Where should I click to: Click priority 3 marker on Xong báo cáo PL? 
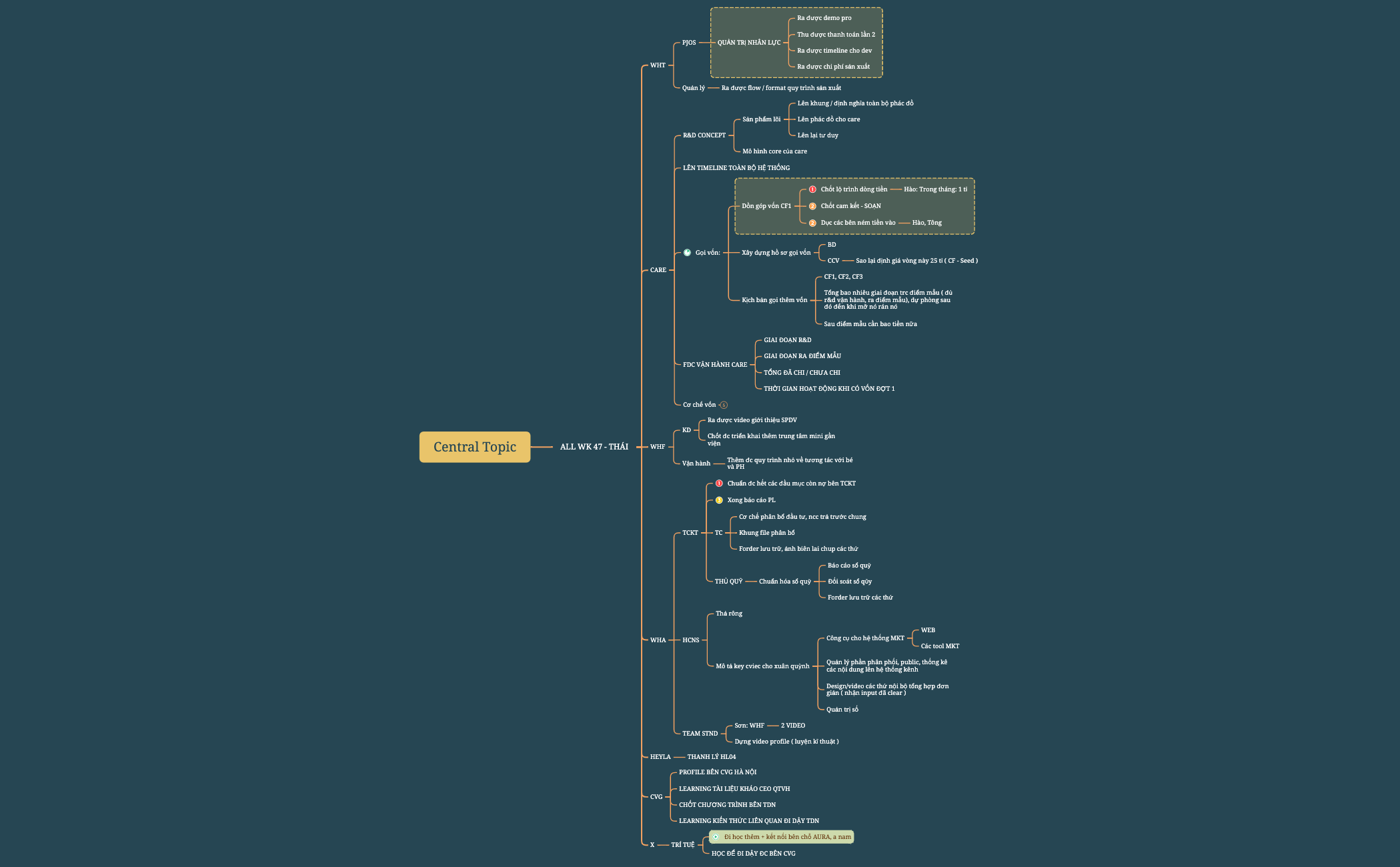point(719,500)
